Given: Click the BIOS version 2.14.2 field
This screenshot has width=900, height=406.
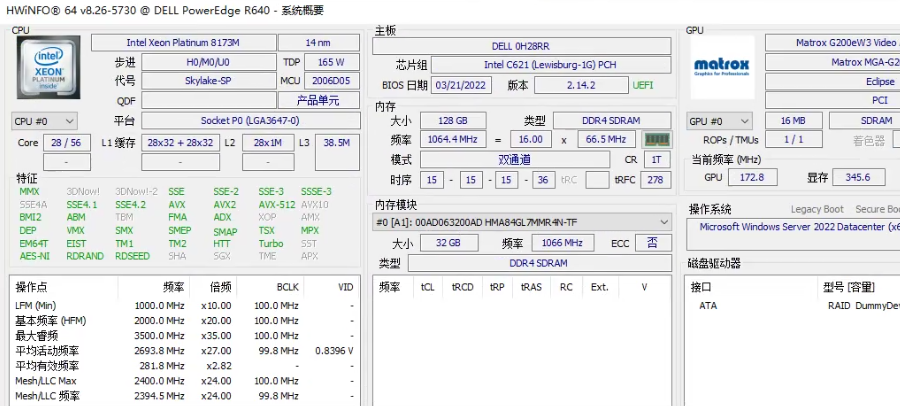Looking at the screenshot, I should point(581,86).
